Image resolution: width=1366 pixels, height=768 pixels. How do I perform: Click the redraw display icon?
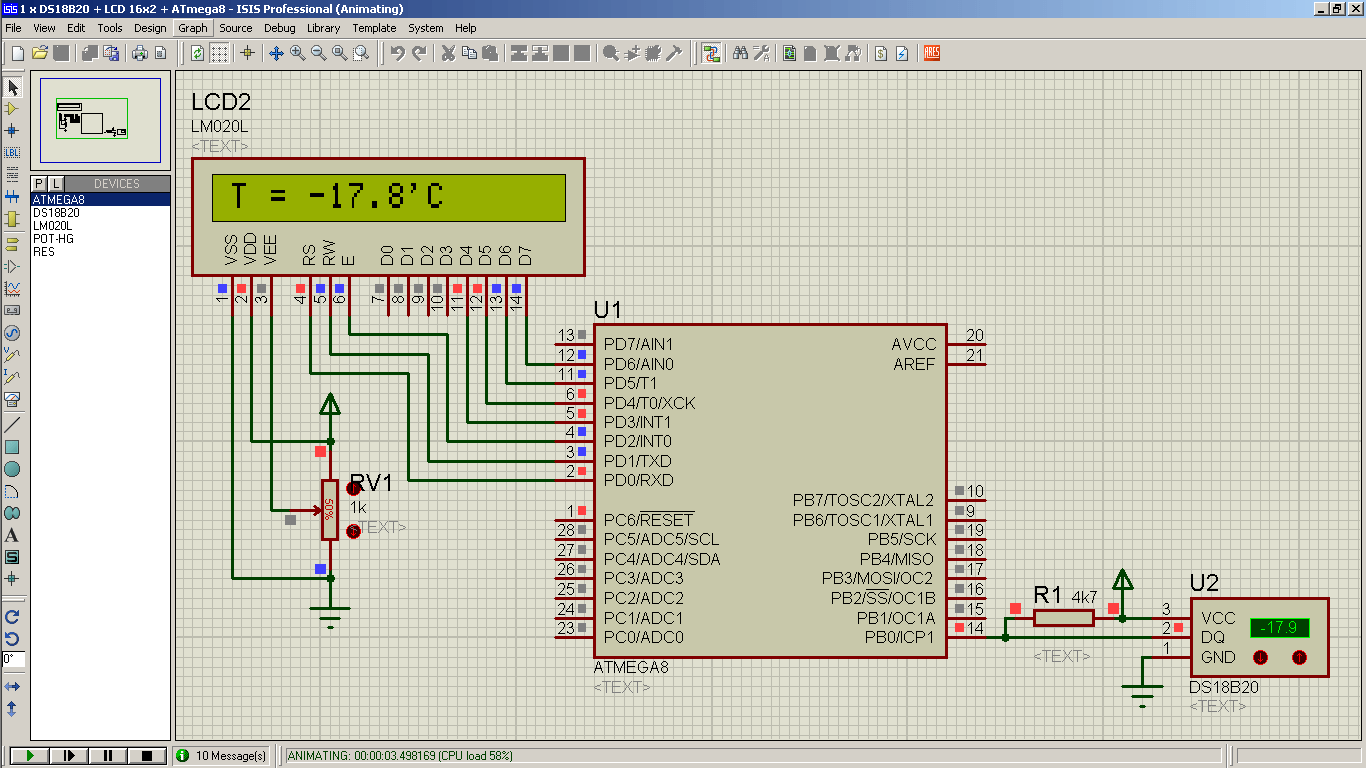tap(198, 53)
